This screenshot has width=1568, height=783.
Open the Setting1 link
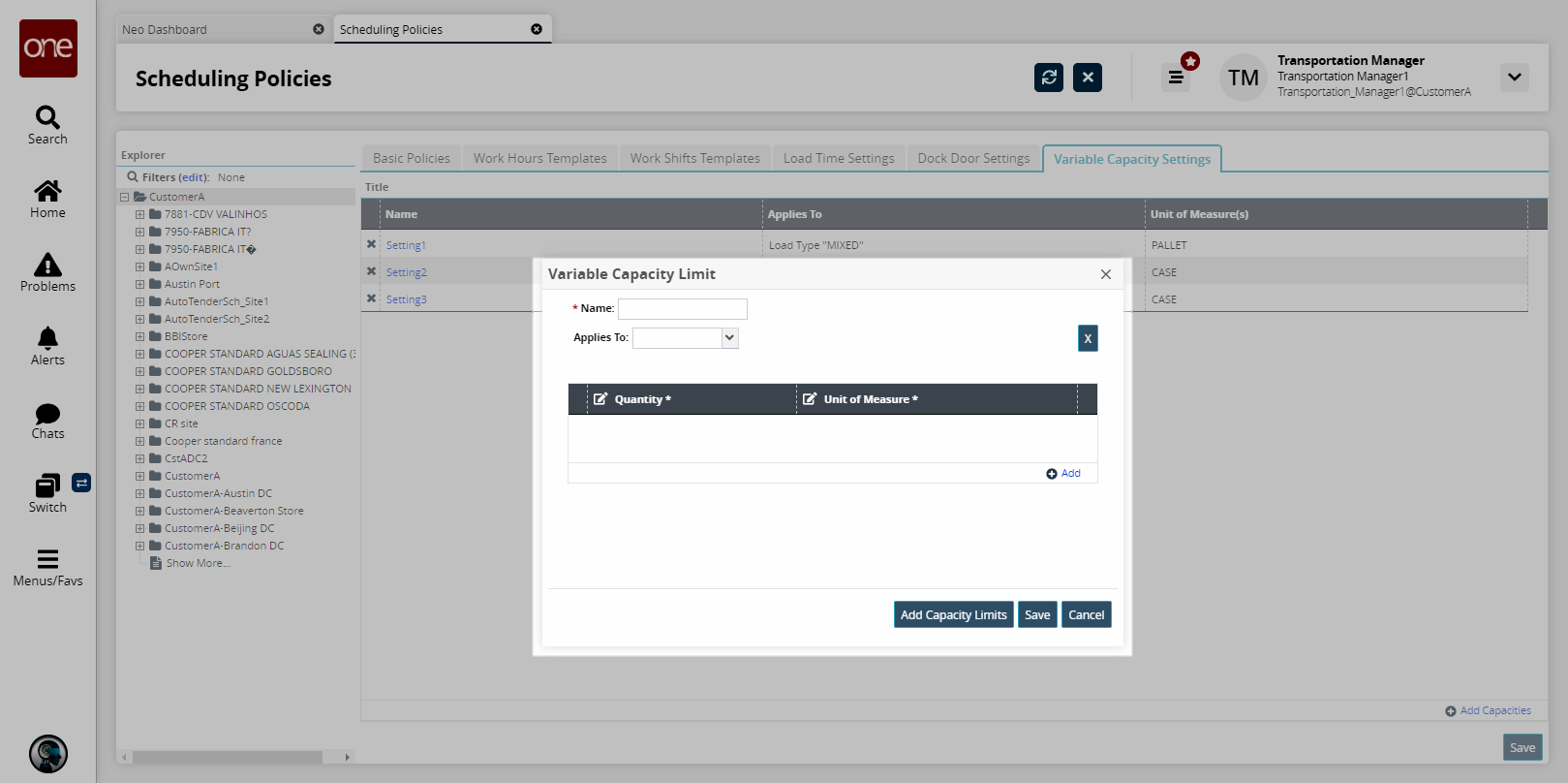click(406, 245)
